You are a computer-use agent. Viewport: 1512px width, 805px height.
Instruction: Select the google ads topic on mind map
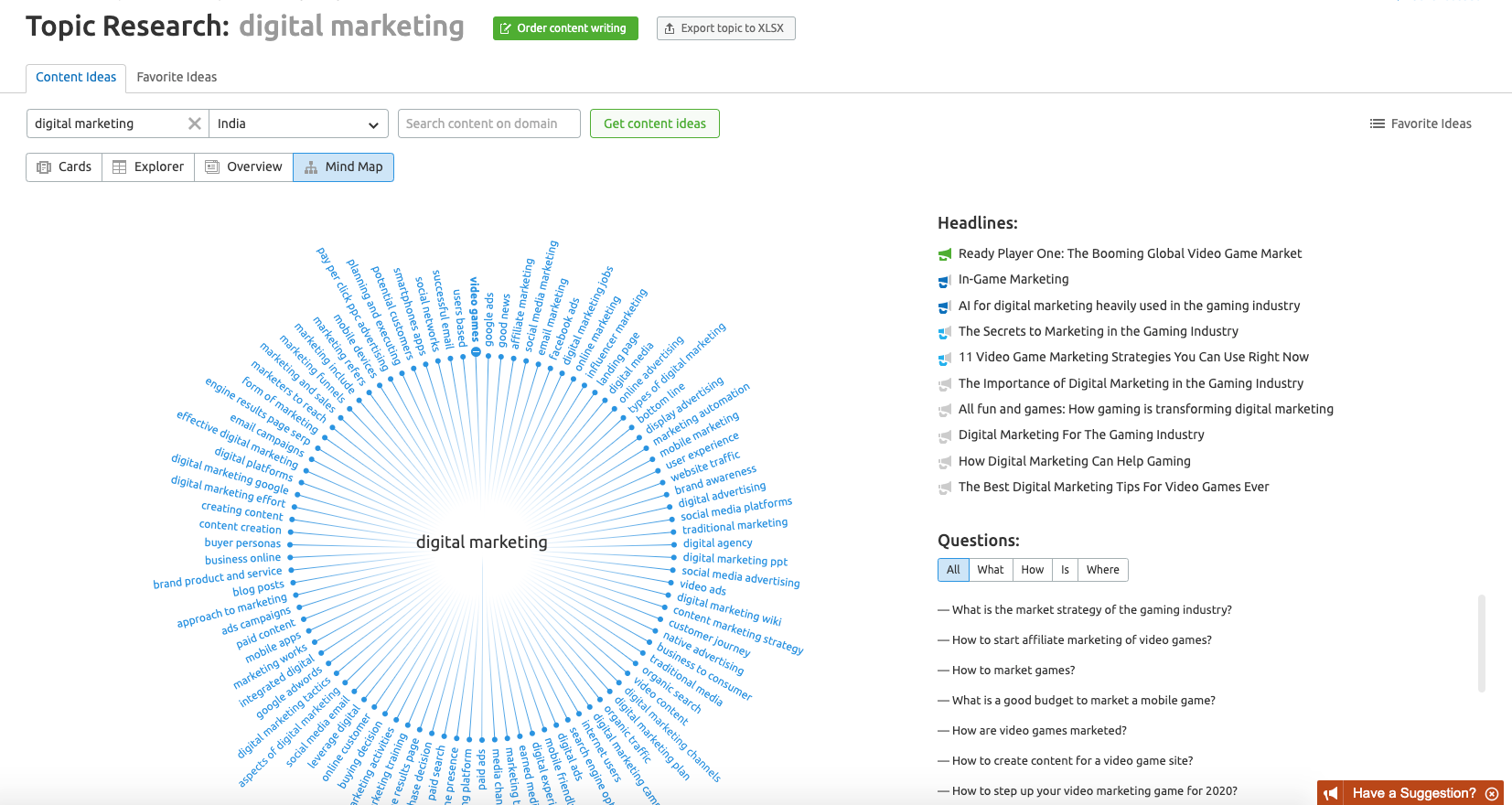point(489,320)
